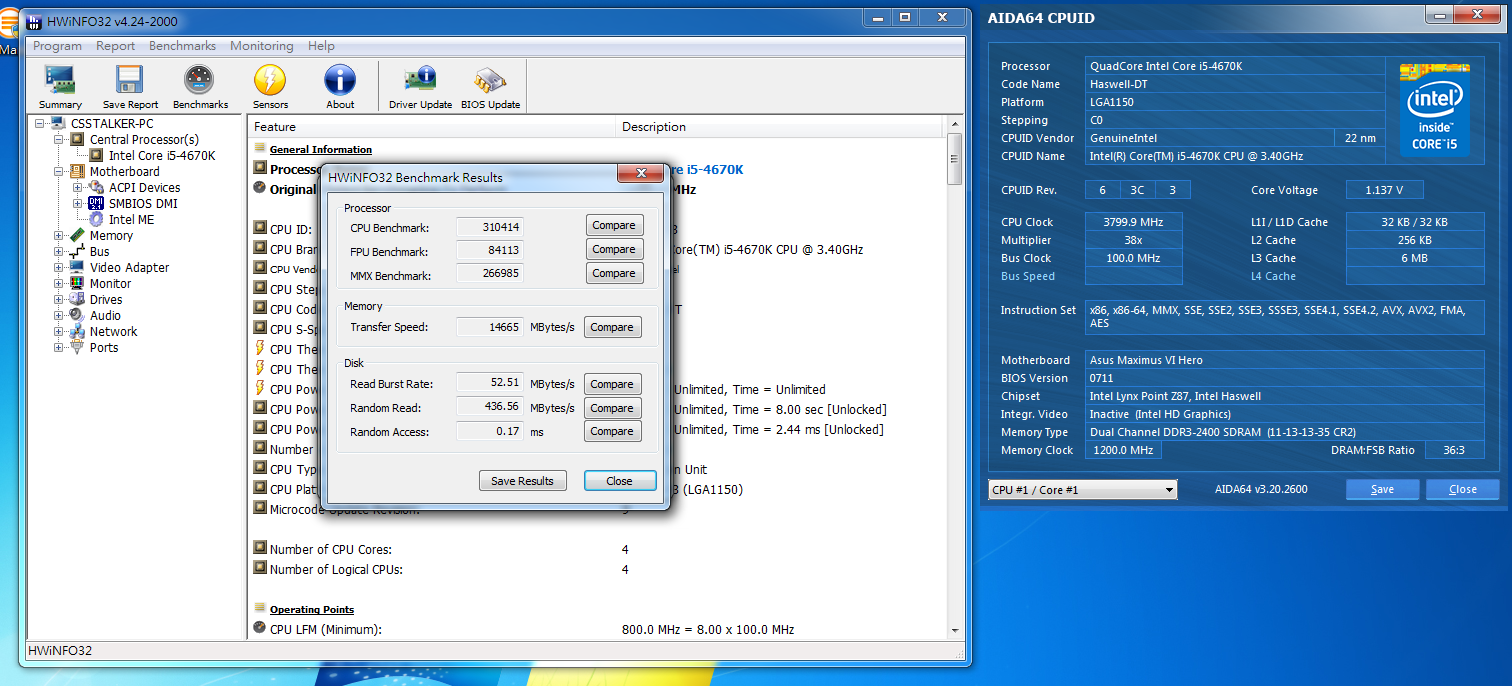The width and height of the screenshot is (1512, 686).
Task: Expand the SMBIOS DMI node
Action: coord(78,203)
